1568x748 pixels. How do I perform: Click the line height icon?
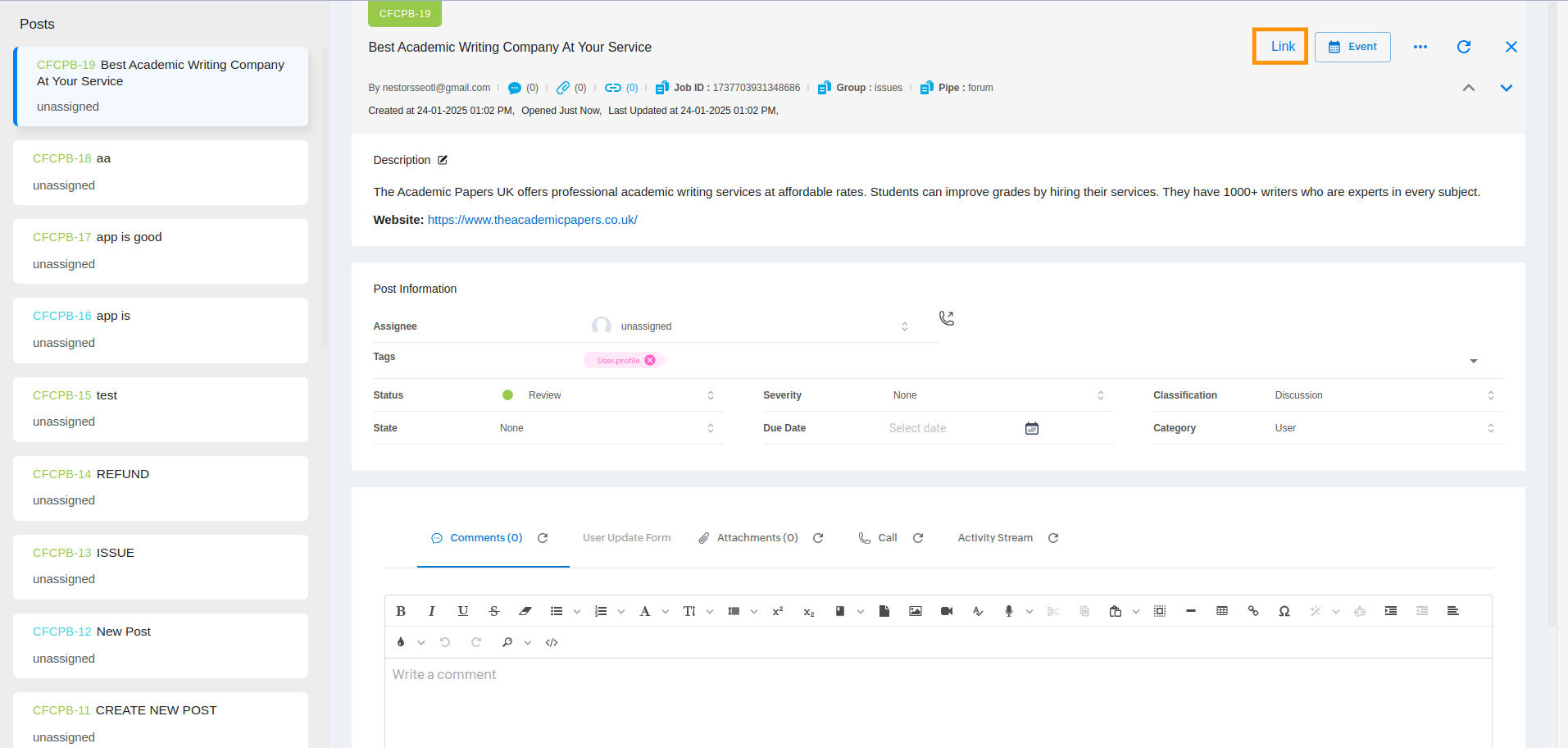click(x=734, y=611)
